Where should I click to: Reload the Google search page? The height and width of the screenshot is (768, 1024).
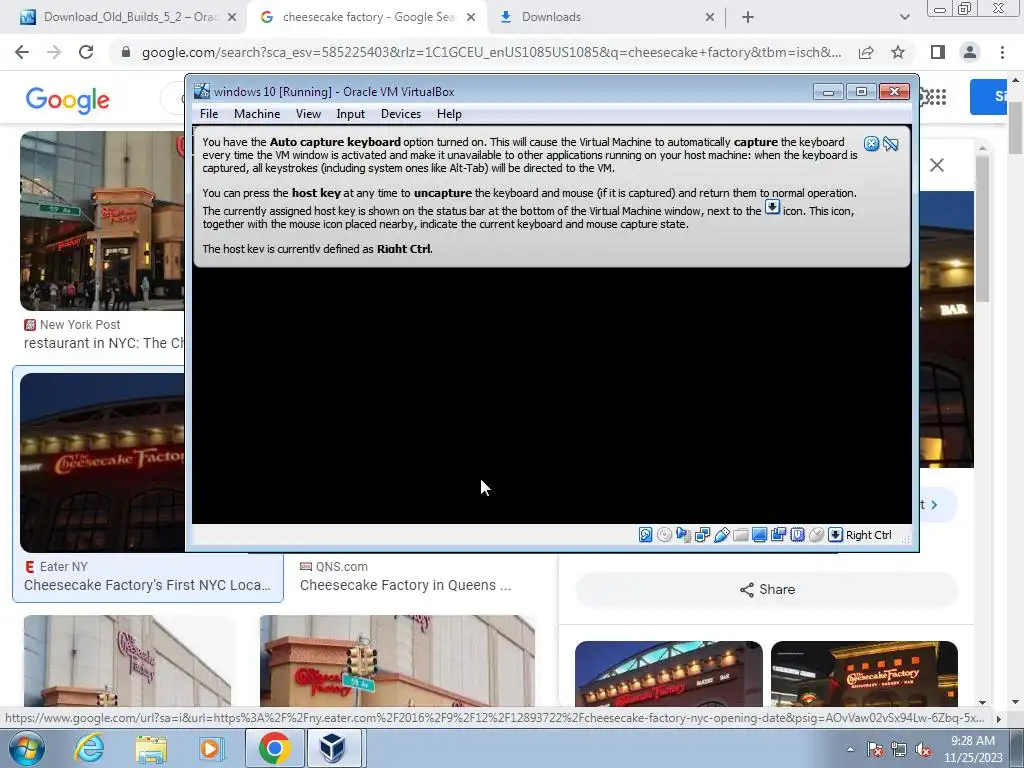[x=86, y=52]
